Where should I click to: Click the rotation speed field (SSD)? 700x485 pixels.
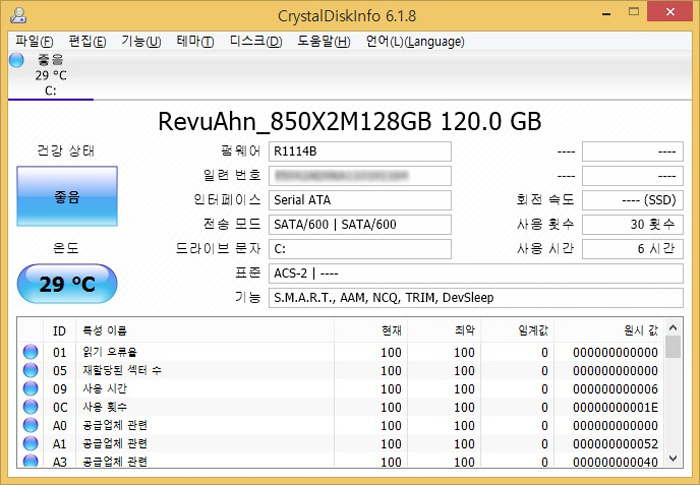[633, 200]
